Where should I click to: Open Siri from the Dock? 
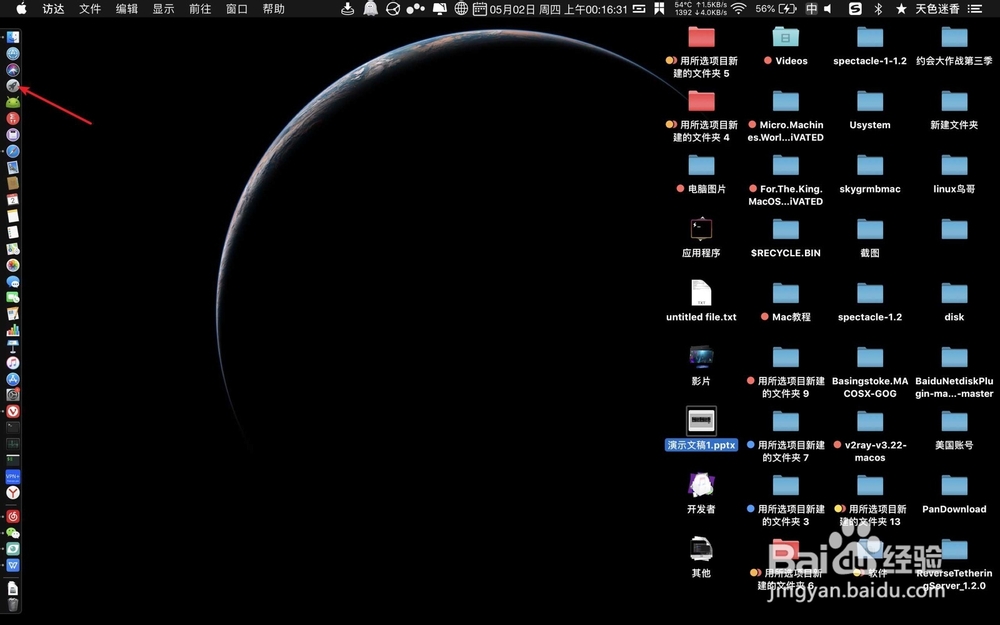click(12, 70)
